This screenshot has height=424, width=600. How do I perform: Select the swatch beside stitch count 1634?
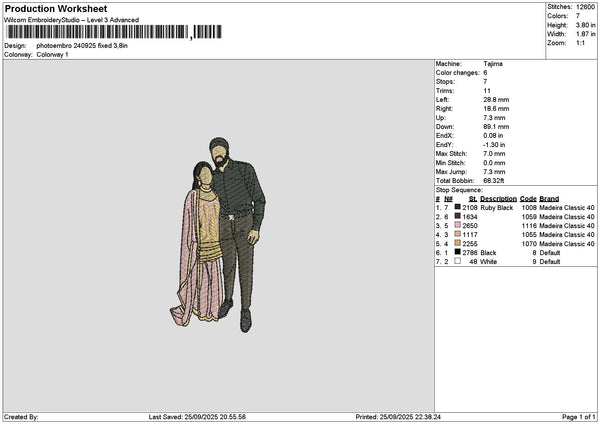tap(457, 216)
